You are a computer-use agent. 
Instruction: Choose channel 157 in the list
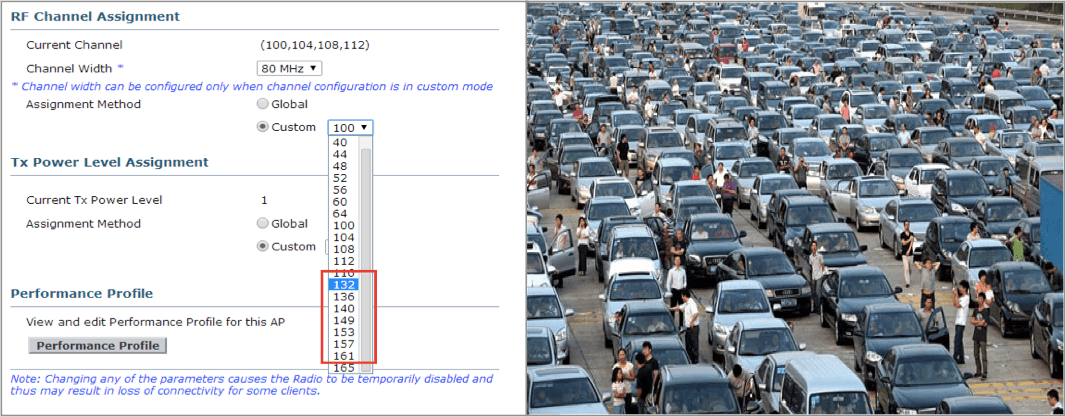pyautogui.click(x=344, y=344)
